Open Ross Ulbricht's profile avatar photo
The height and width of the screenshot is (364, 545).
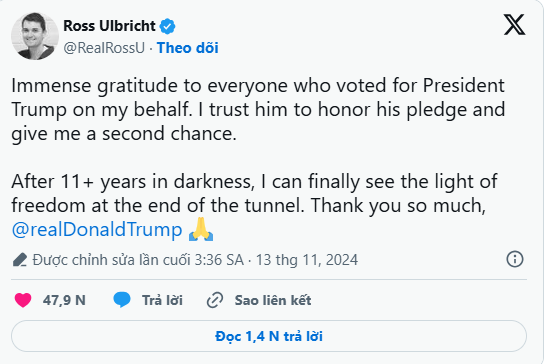(x=35, y=36)
